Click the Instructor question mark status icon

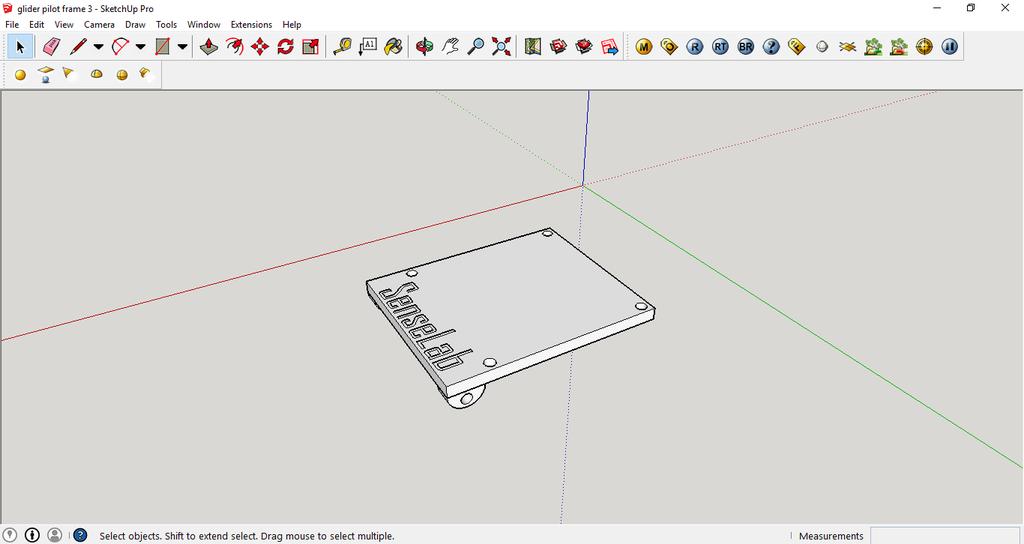80,536
